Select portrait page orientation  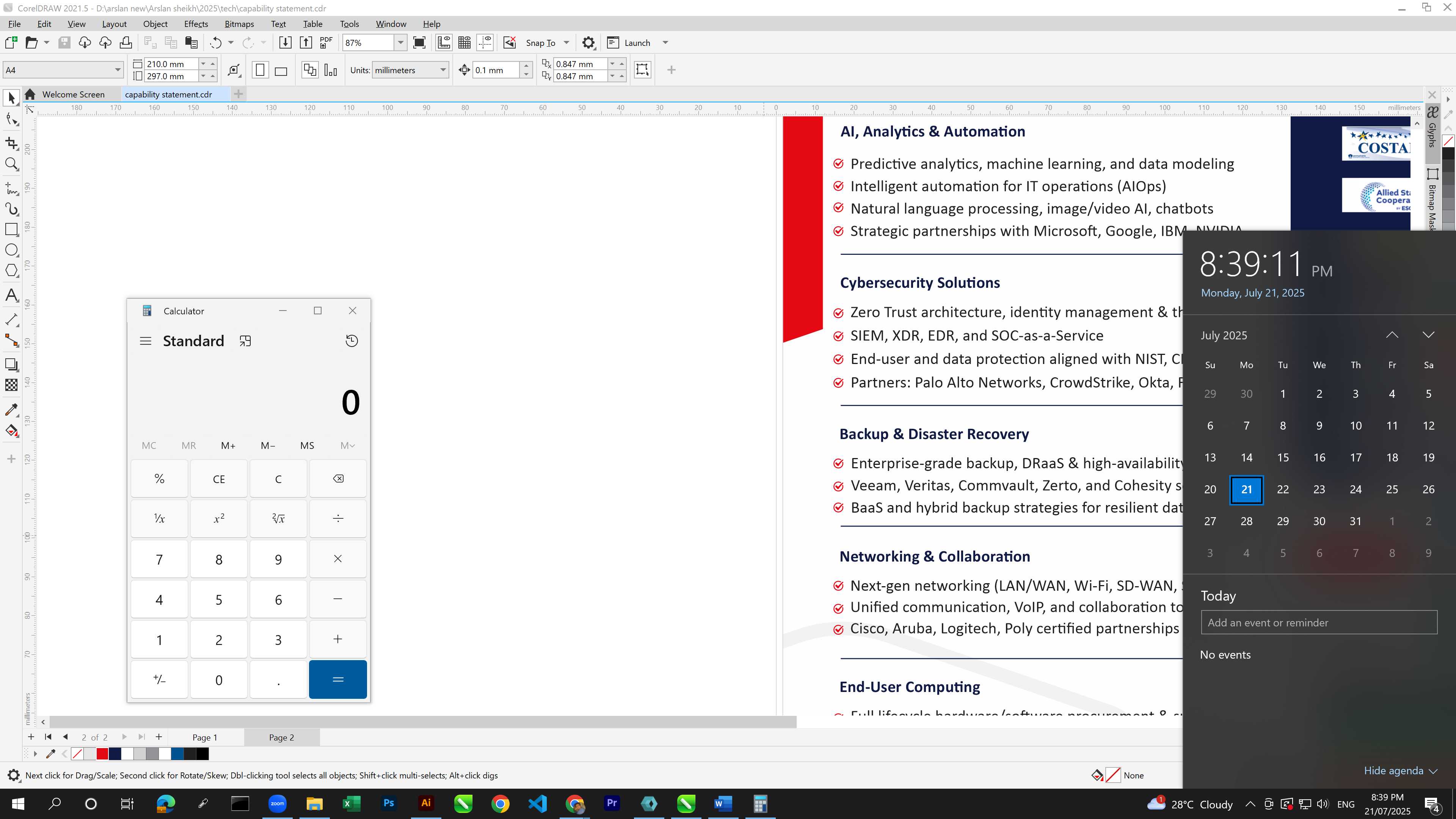(260, 70)
